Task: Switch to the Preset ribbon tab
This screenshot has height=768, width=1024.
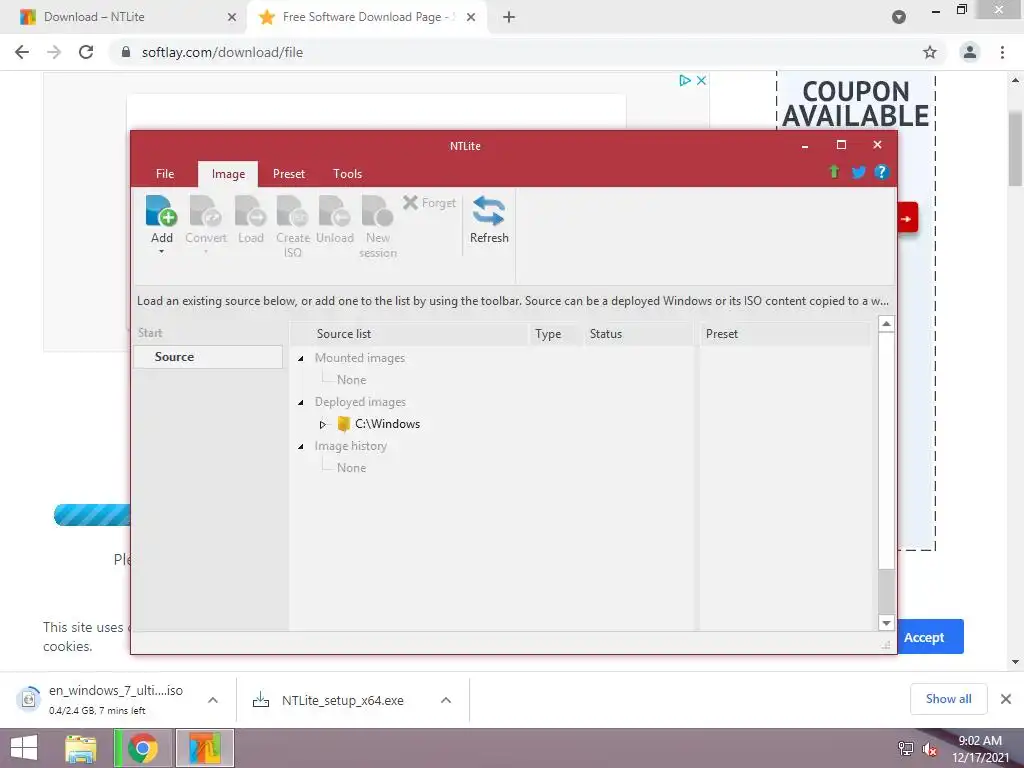Action: (289, 174)
